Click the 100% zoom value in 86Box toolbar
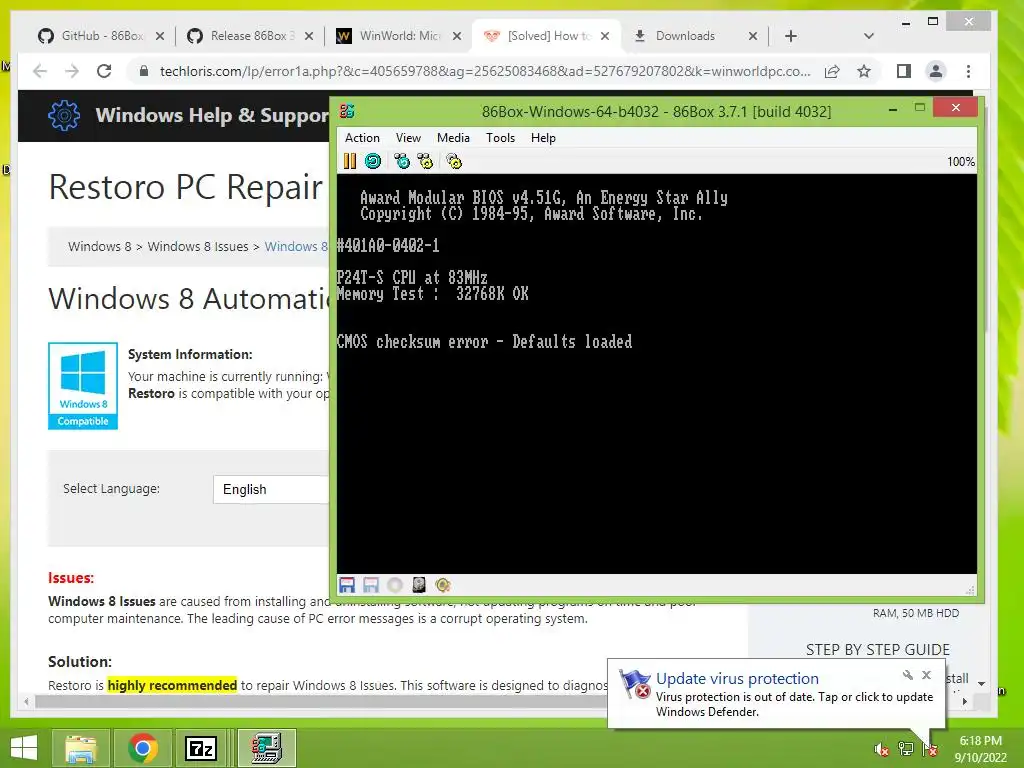 [961, 162]
